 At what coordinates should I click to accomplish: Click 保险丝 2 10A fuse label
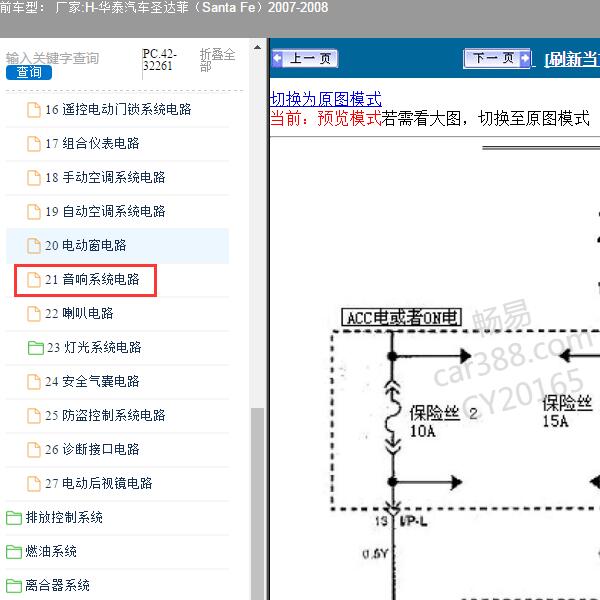(443, 421)
